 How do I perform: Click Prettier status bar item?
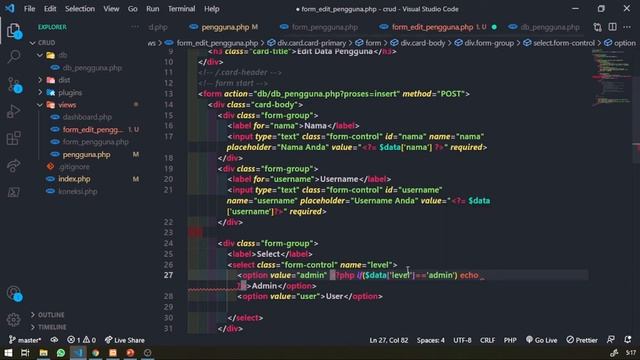[582, 340]
